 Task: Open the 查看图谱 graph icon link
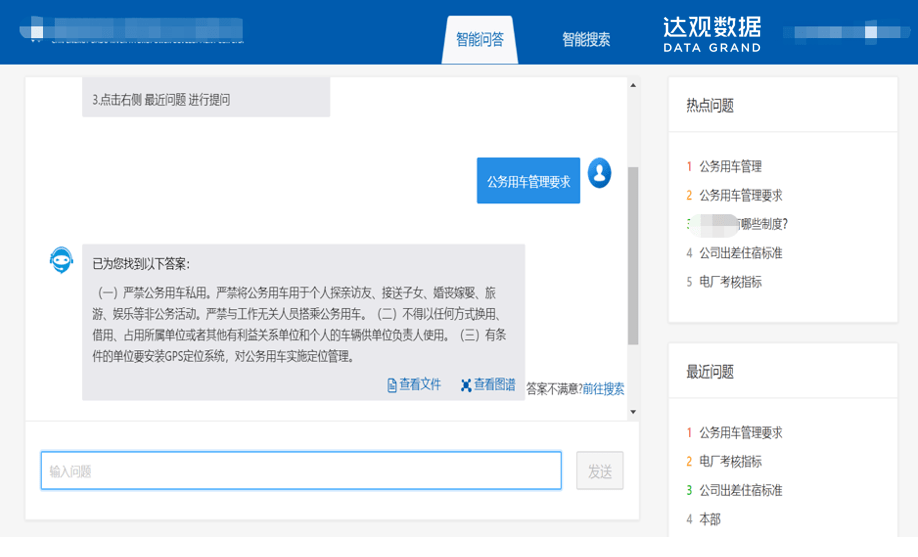(488, 385)
